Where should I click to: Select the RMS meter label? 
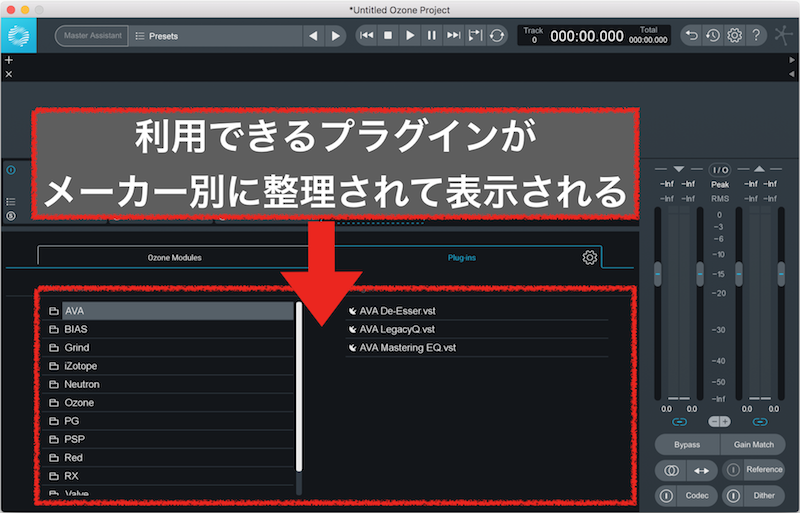(x=720, y=199)
